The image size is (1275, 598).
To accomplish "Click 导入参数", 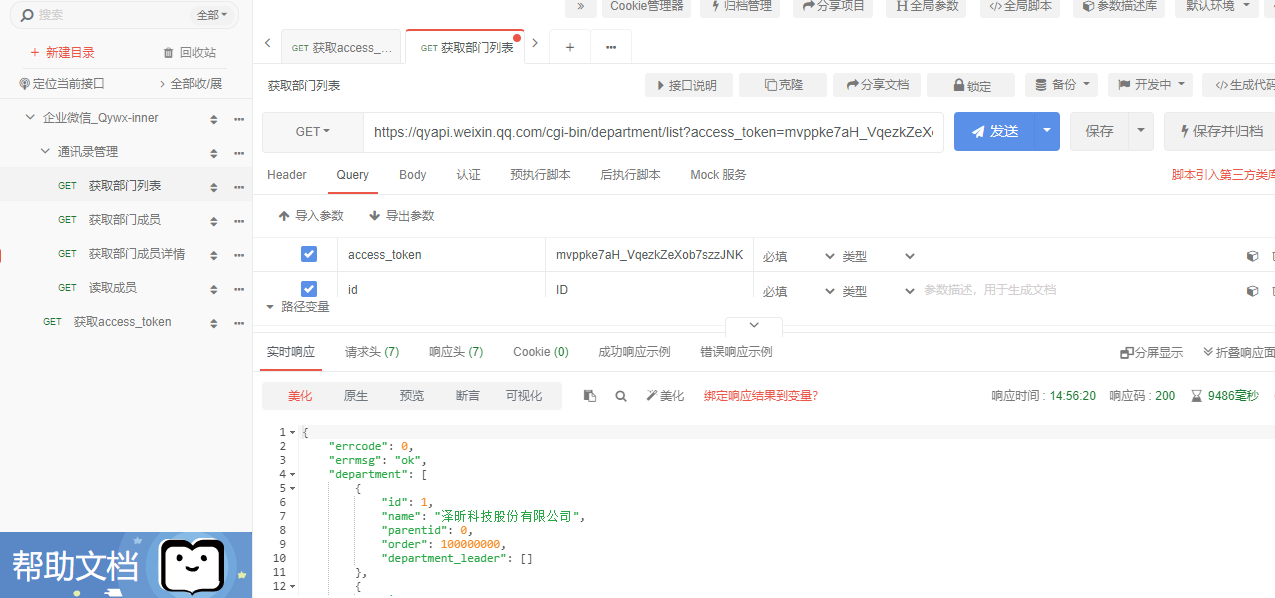I will (x=311, y=216).
